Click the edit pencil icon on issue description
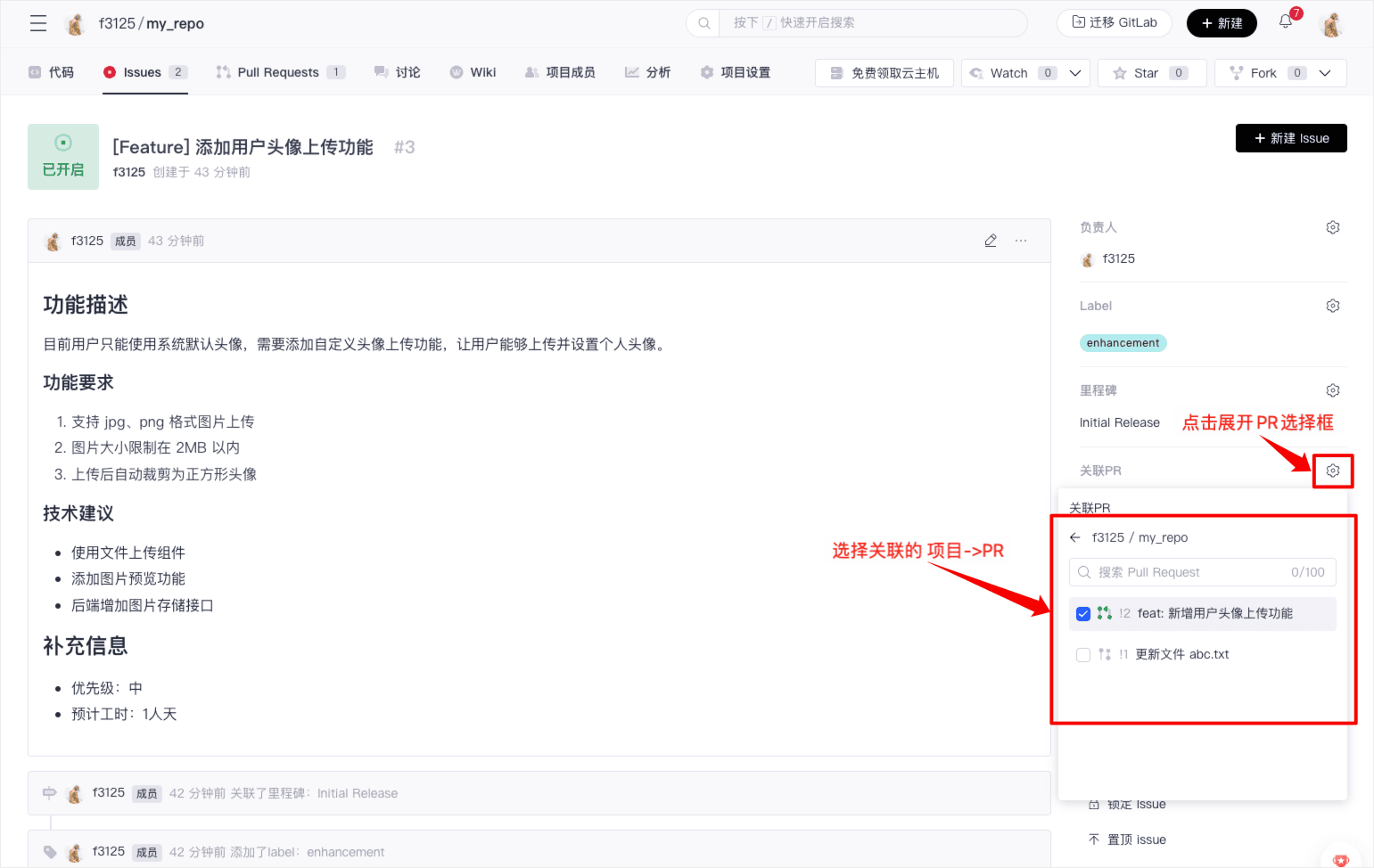Image resolution: width=1374 pixels, height=868 pixels. 990,241
